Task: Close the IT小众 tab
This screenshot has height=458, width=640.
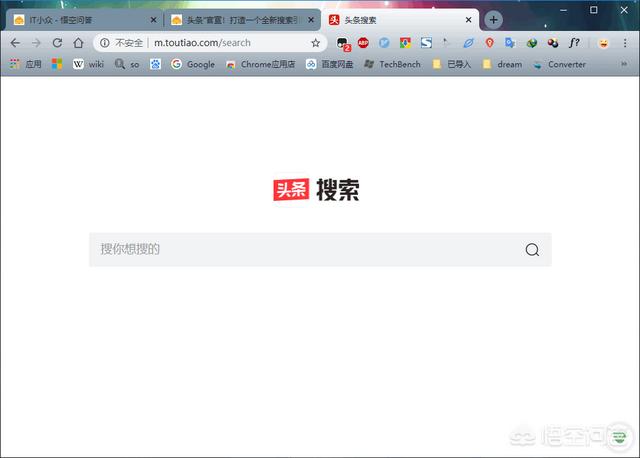Action: pos(153,20)
